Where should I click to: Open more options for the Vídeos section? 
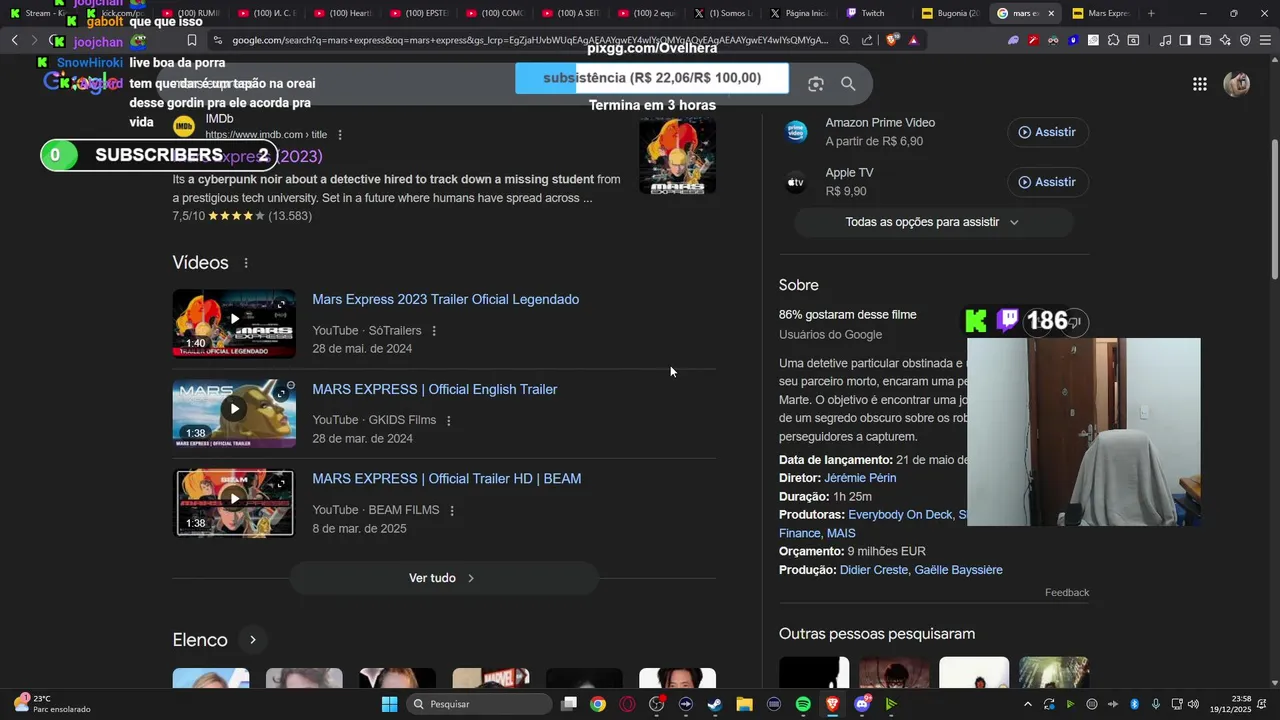pyautogui.click(x=246, y=263)
